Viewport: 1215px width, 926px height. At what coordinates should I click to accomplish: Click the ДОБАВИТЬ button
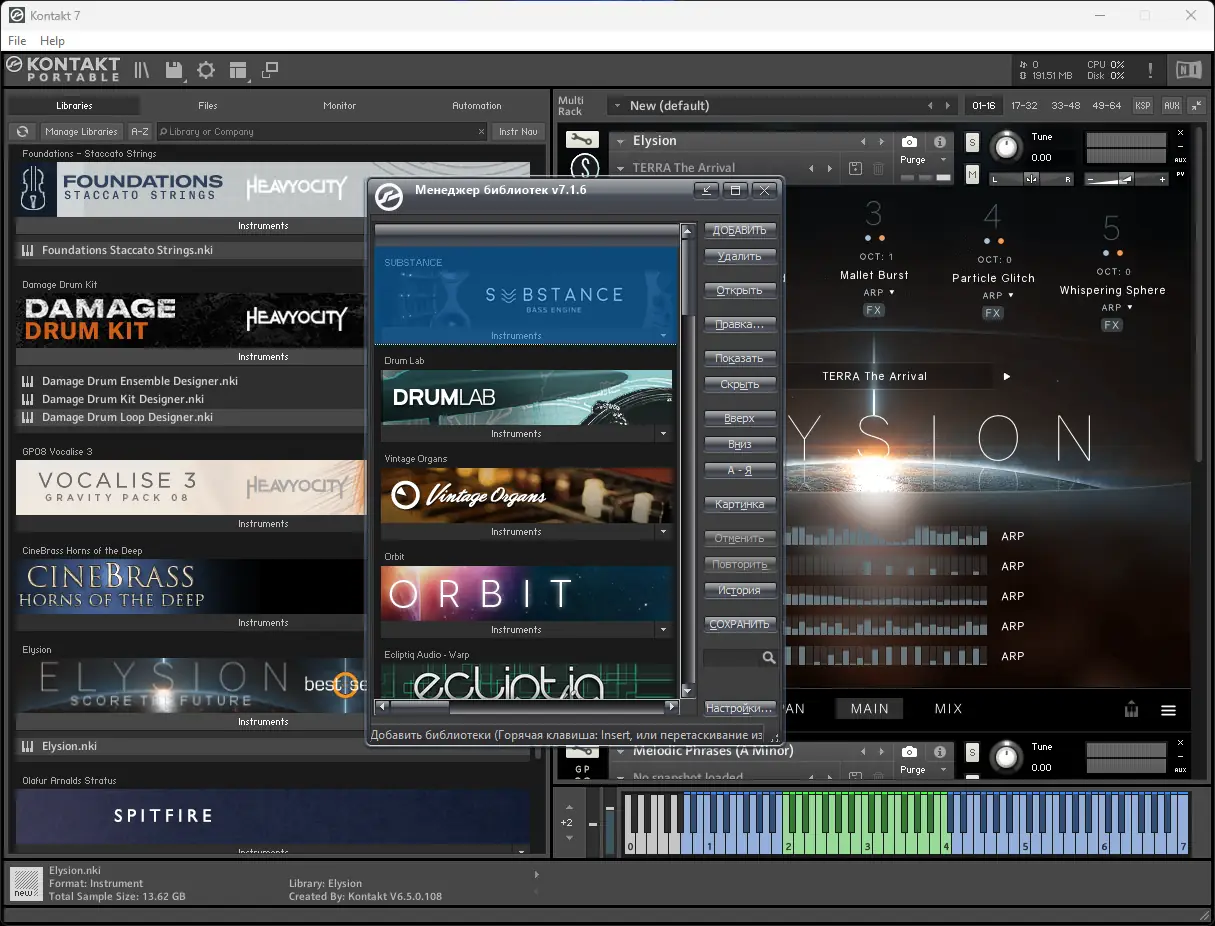coord(740,230)
